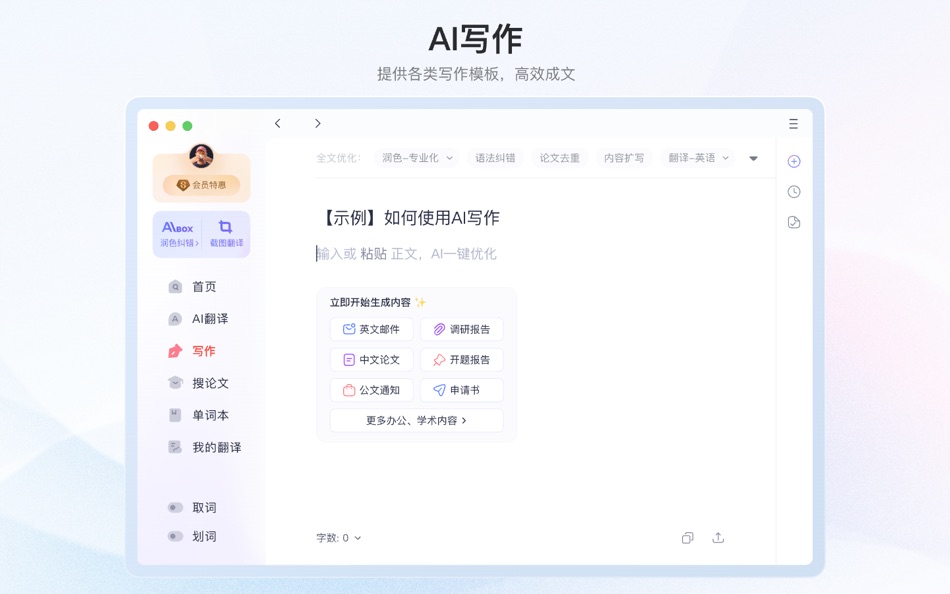Toggle the 划词 switch
This screenshot has height=594, width=950.
click(x=175, y=536)
